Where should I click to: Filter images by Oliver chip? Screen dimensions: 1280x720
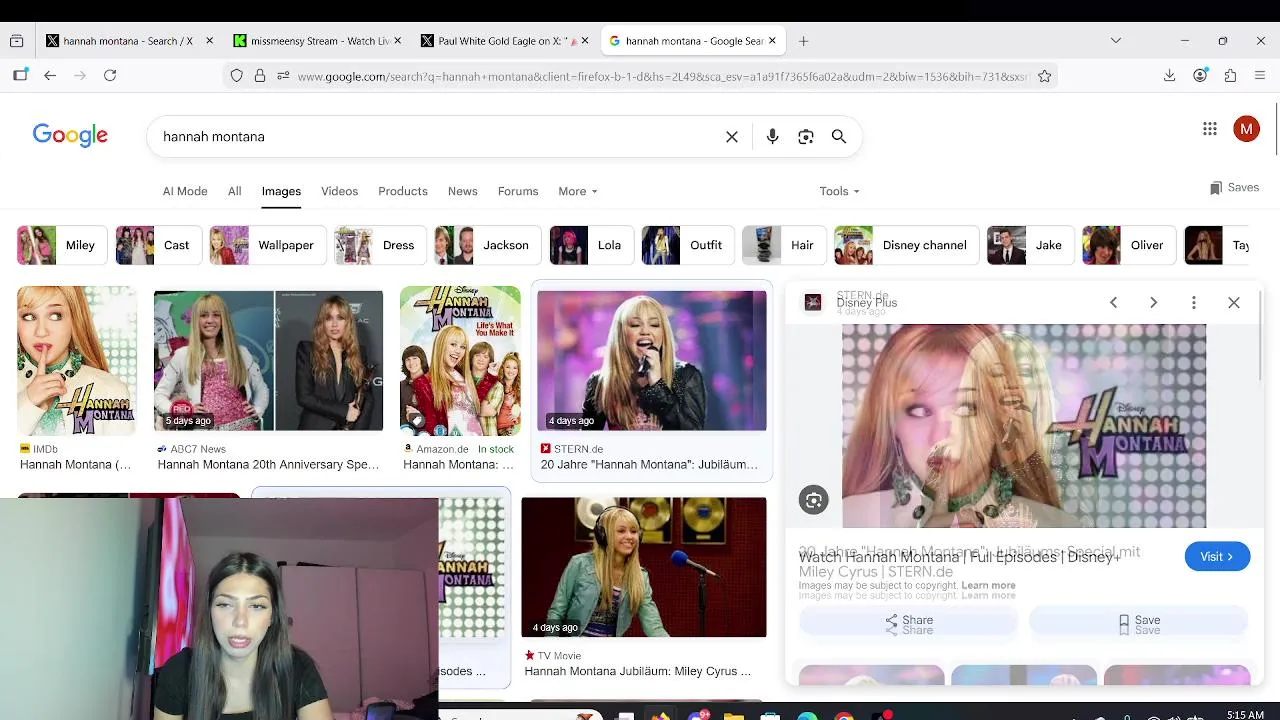(x=1127, y=245)
